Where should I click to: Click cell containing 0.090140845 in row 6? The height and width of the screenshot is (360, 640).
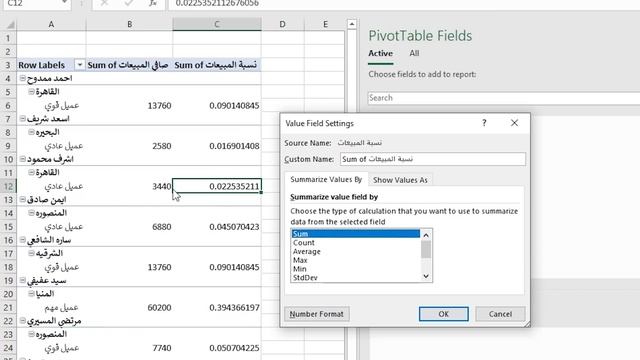[217, 105]
